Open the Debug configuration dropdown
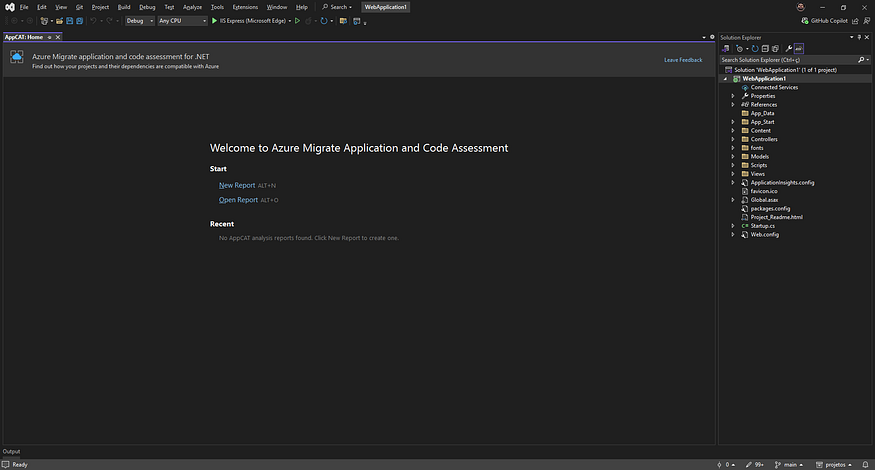The image size is (875, 470). (140, 21)
